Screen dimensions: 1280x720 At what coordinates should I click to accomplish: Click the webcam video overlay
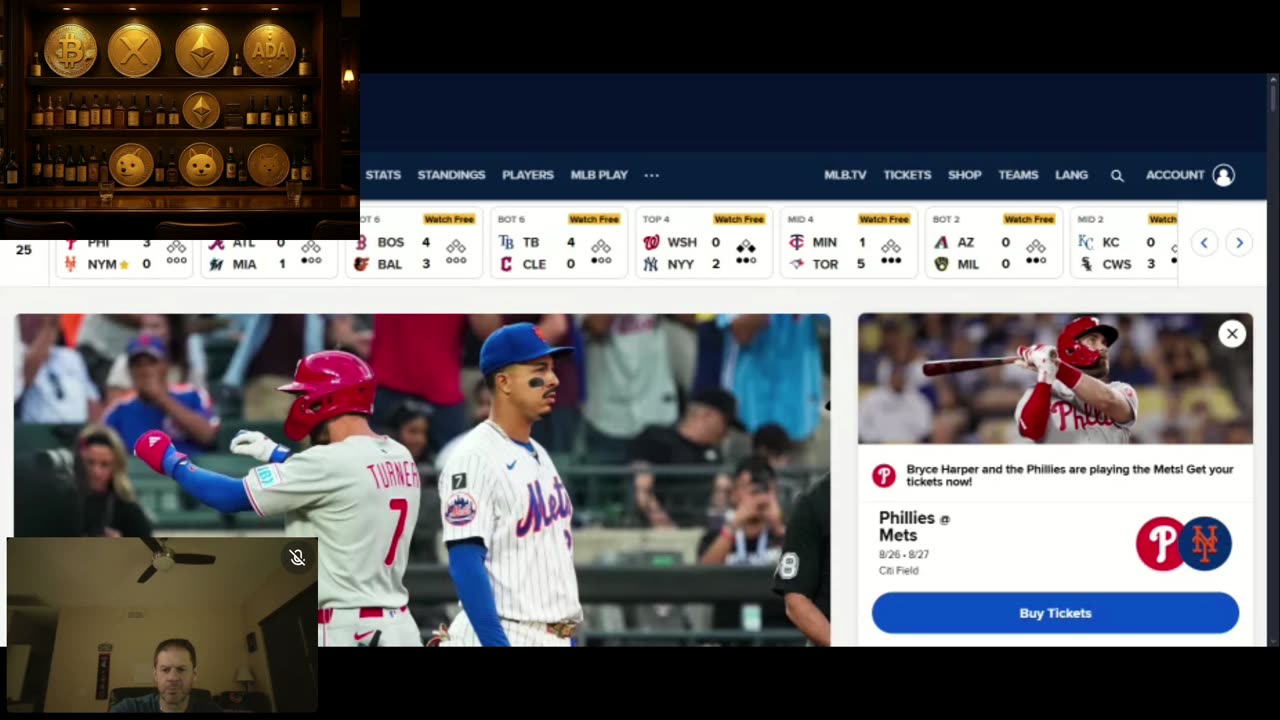tap(162, 625)
